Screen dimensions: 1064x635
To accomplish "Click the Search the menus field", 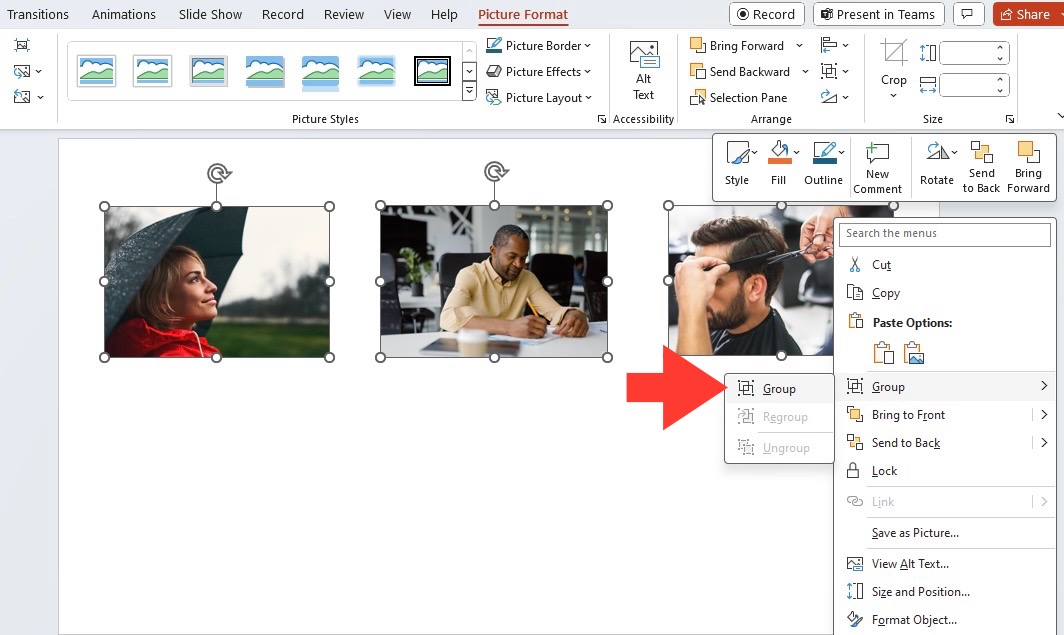I will [x=945, y=233].
